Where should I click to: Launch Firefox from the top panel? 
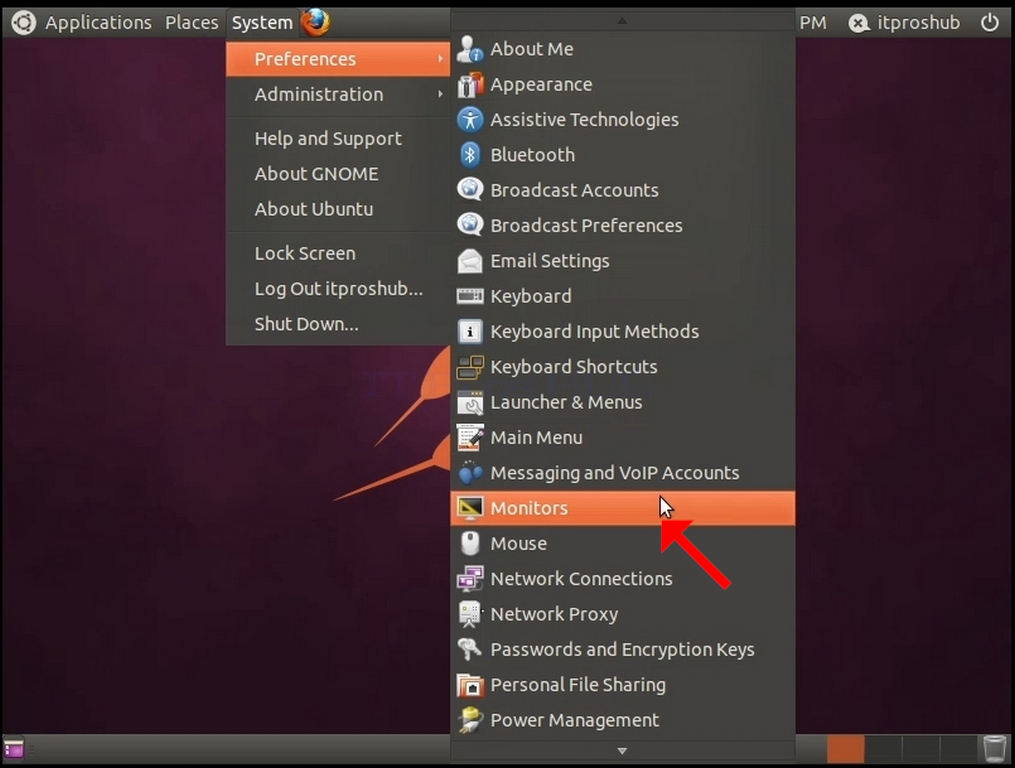[315, 22]
